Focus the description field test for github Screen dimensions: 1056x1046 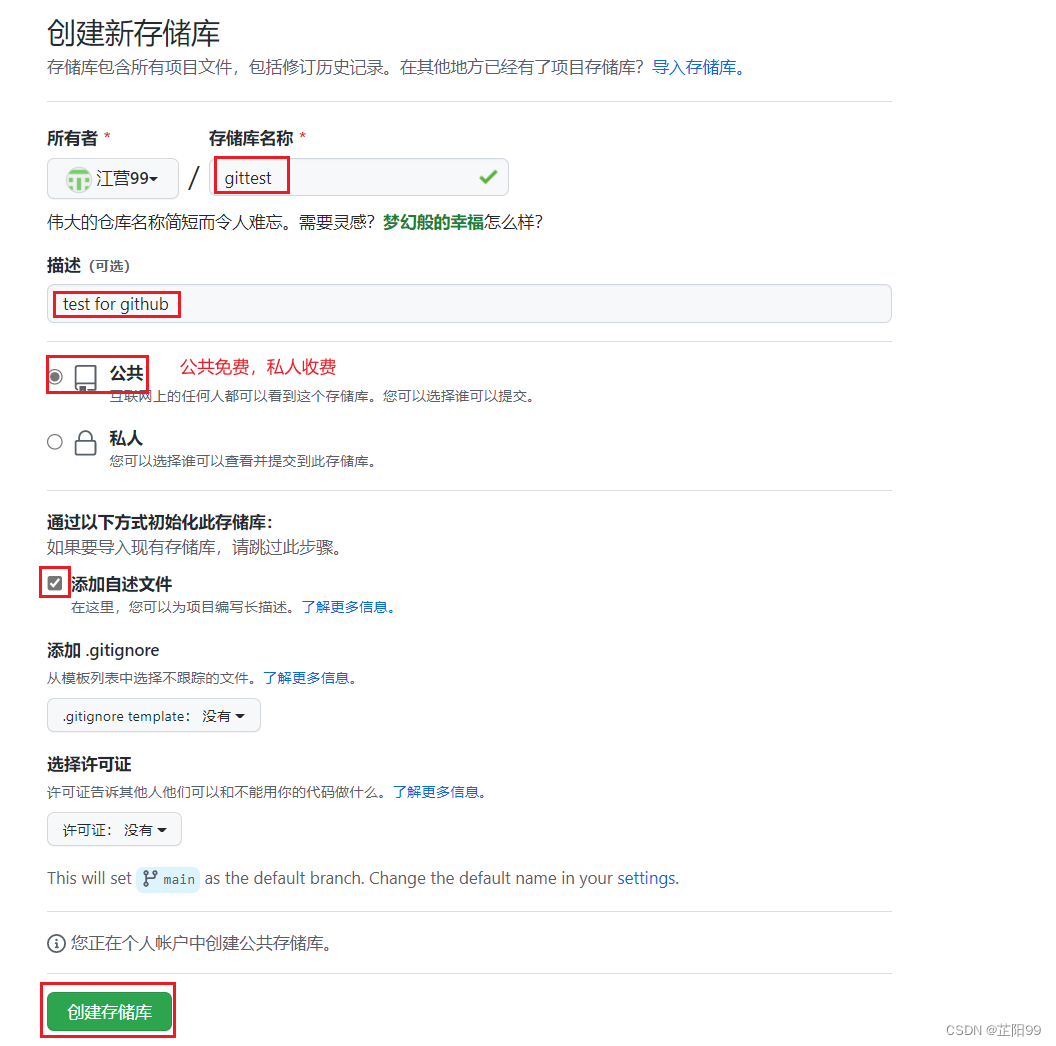(469, 304)
